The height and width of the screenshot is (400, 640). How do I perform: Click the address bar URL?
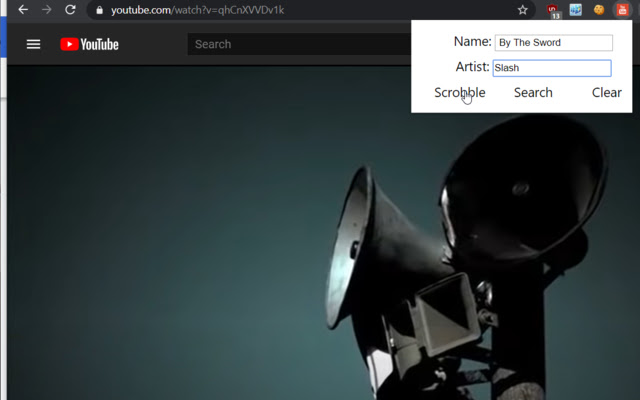point(198,10)
